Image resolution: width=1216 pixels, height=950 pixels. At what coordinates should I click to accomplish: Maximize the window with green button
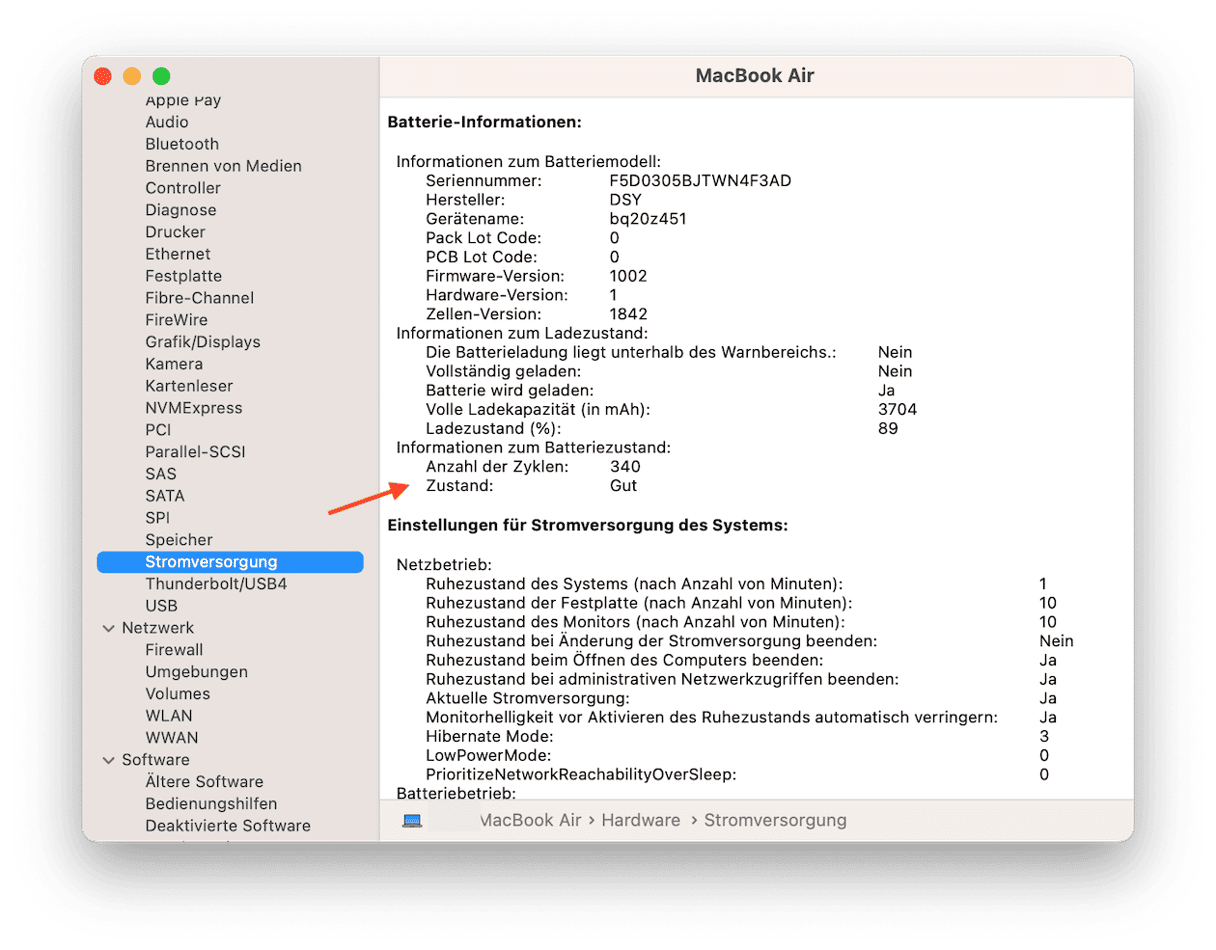[161, 76]
